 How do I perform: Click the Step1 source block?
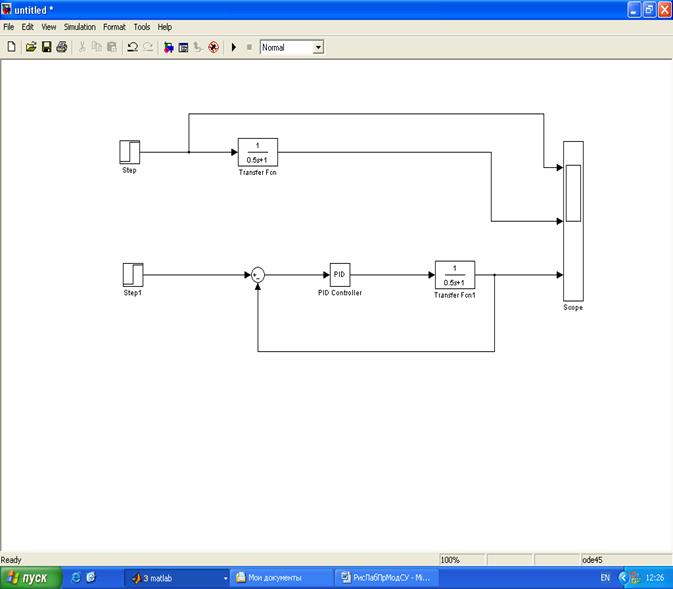[x=133, y=274]
